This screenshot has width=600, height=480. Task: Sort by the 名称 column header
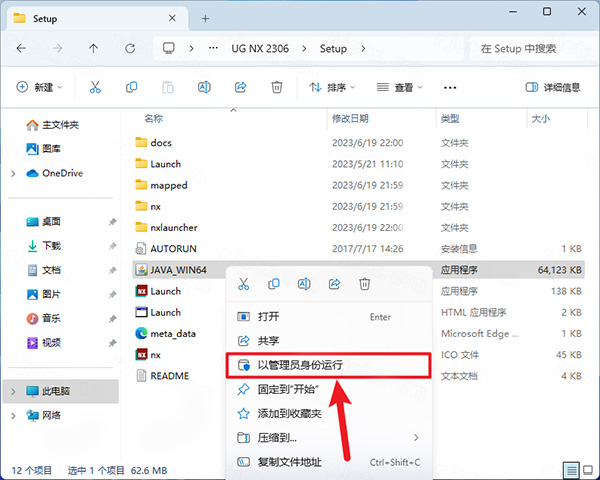[x=153, y=119]
